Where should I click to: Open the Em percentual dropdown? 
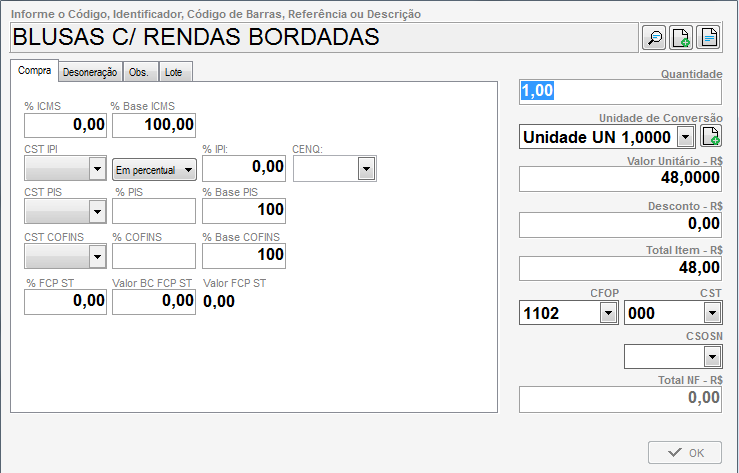(x=187, y=170)
